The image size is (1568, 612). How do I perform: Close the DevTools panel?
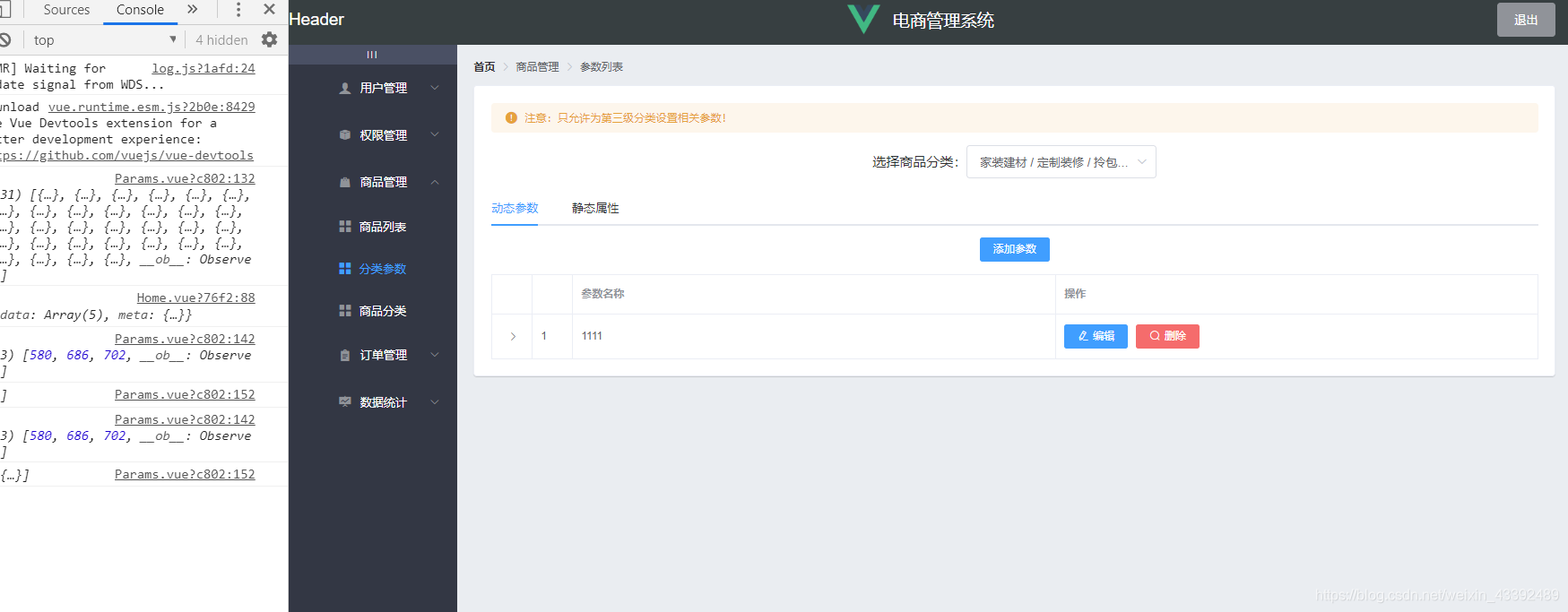[x=269, y=9]
